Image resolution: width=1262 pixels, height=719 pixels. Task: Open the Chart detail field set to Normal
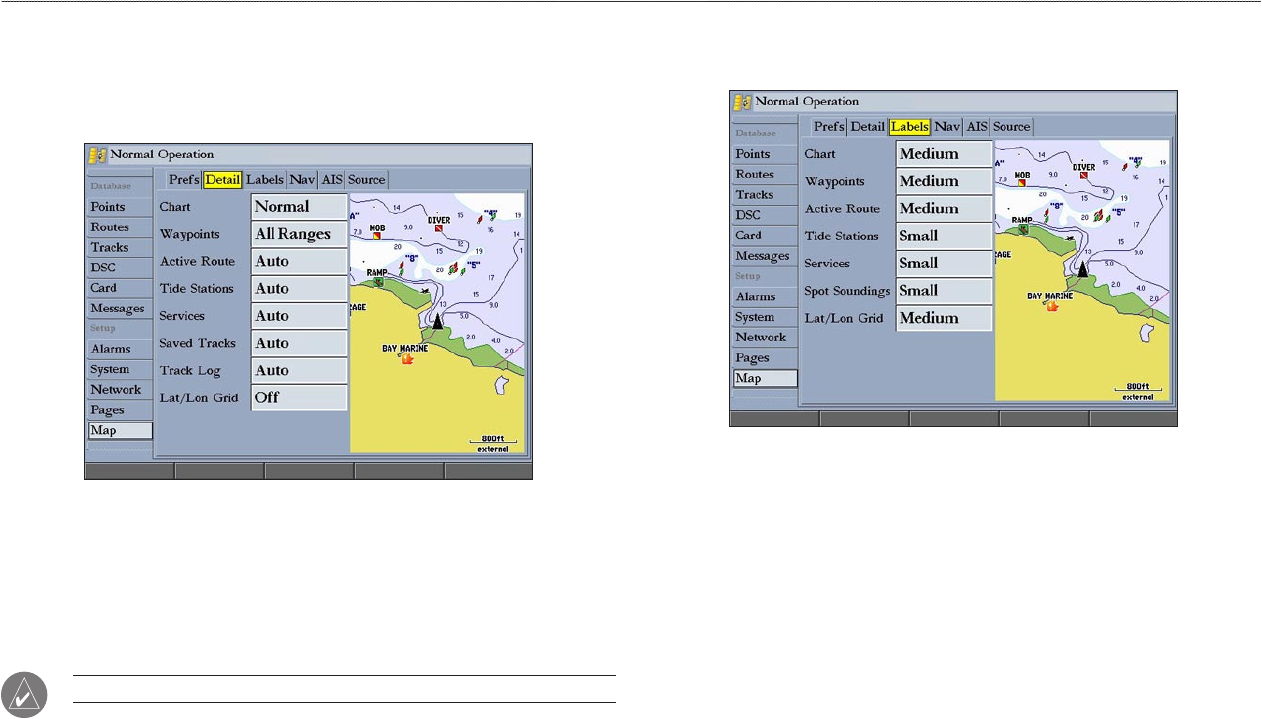pos(299,207)
